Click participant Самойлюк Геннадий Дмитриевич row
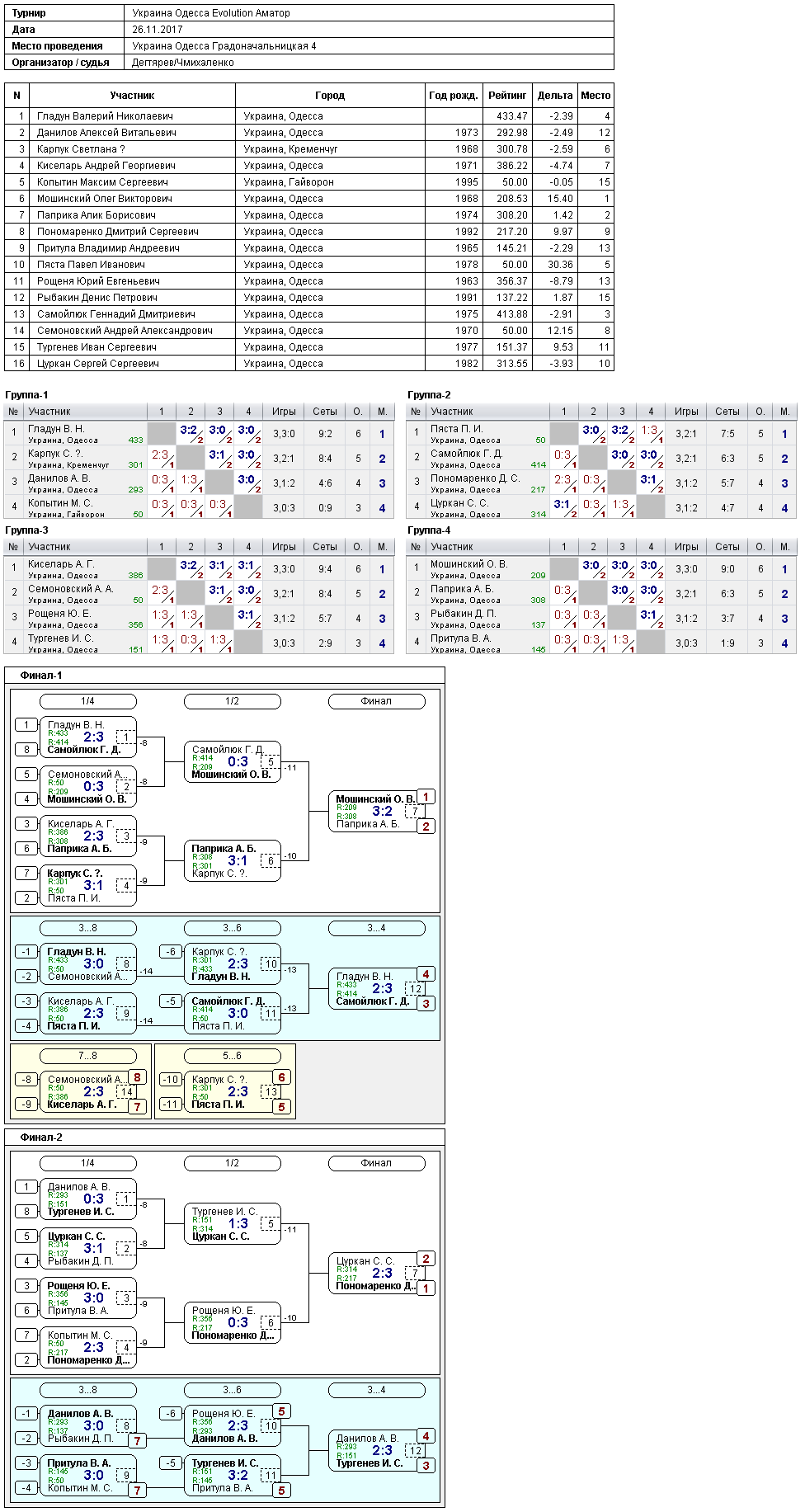 point(309,314)
